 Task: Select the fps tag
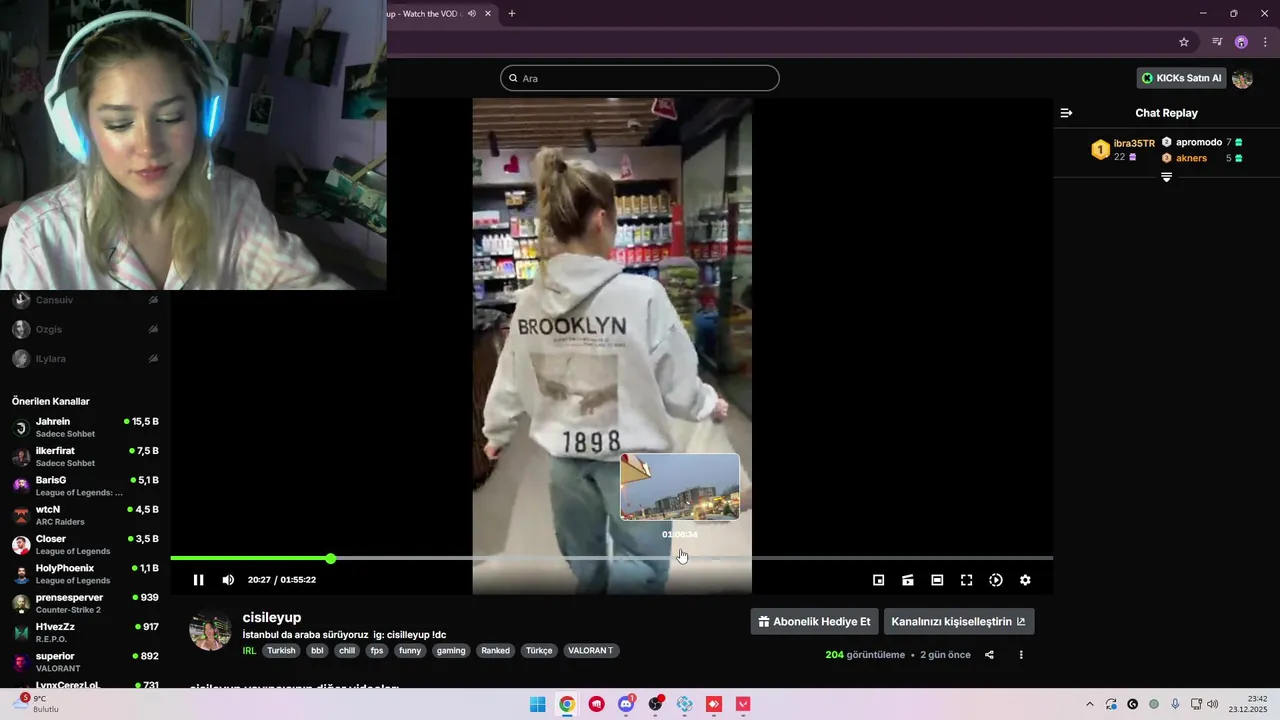[x=377, y=650]
